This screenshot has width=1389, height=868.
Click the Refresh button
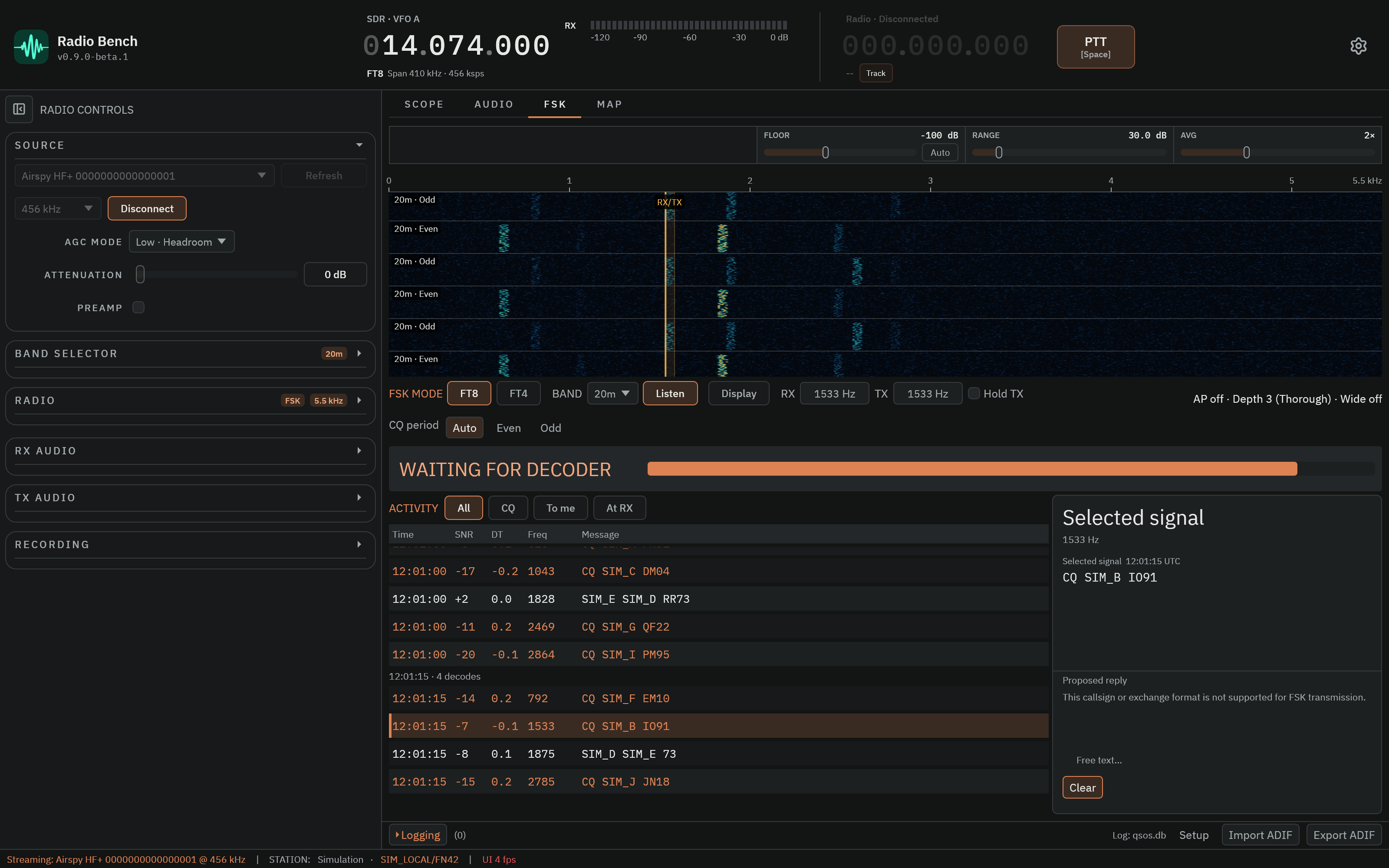tap(324, 176)
